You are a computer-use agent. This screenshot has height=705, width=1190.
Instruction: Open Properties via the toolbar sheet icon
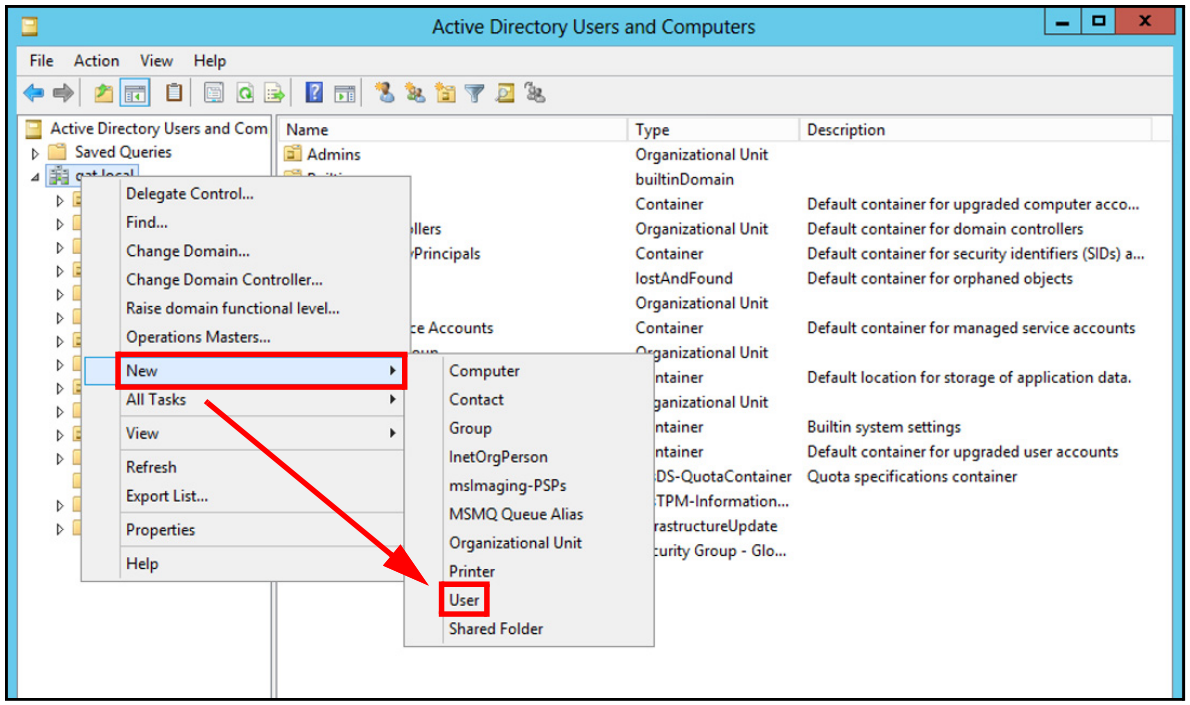[213, 93]
